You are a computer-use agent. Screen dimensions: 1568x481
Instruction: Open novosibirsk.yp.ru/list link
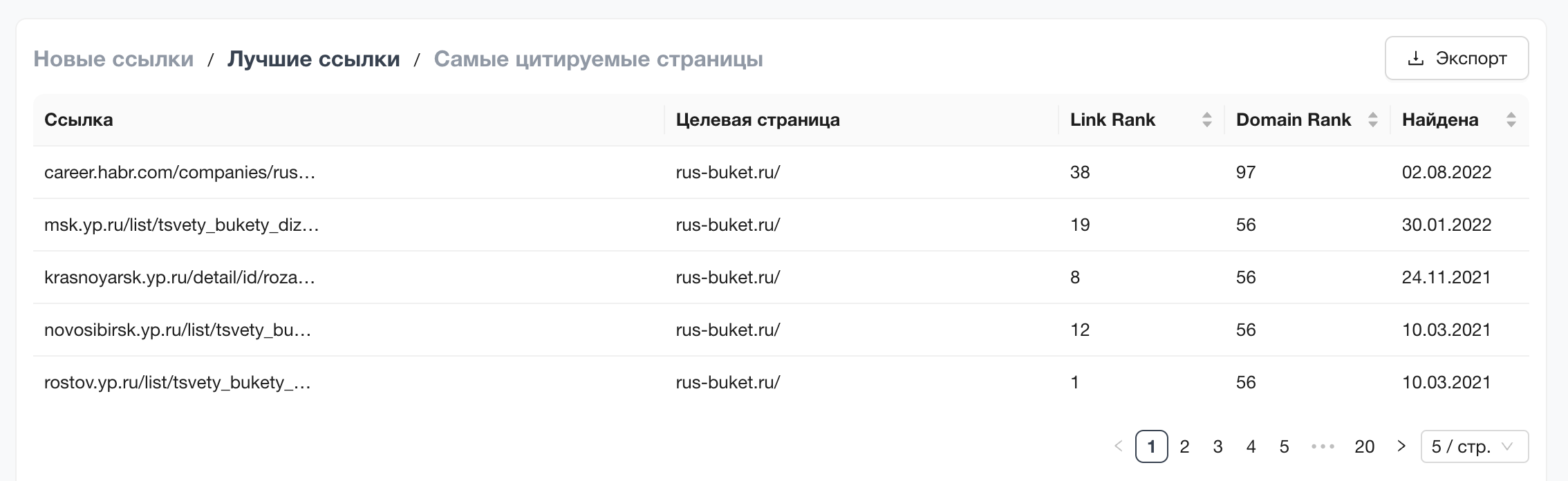point(178,330)
